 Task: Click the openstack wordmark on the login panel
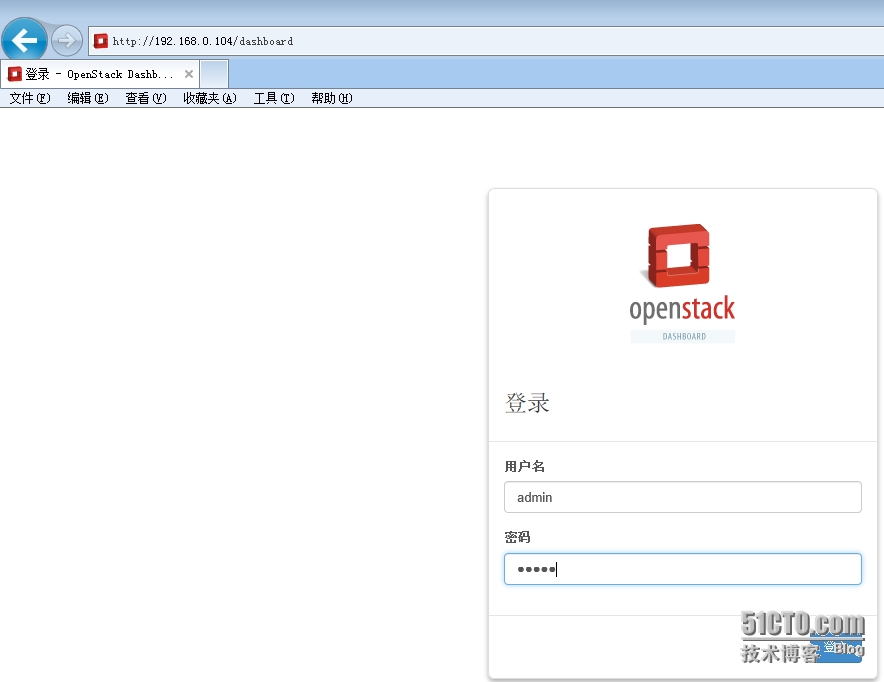(x=682, y=308)
